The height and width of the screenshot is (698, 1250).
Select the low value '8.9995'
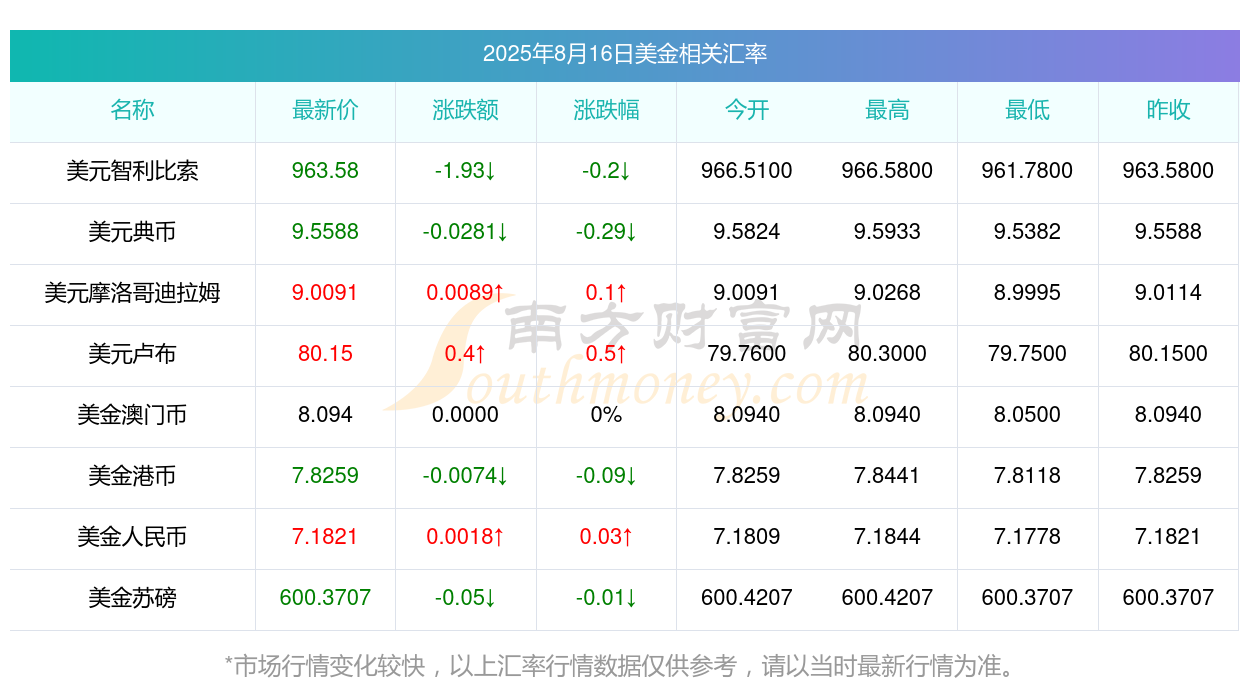point(1028,293)
